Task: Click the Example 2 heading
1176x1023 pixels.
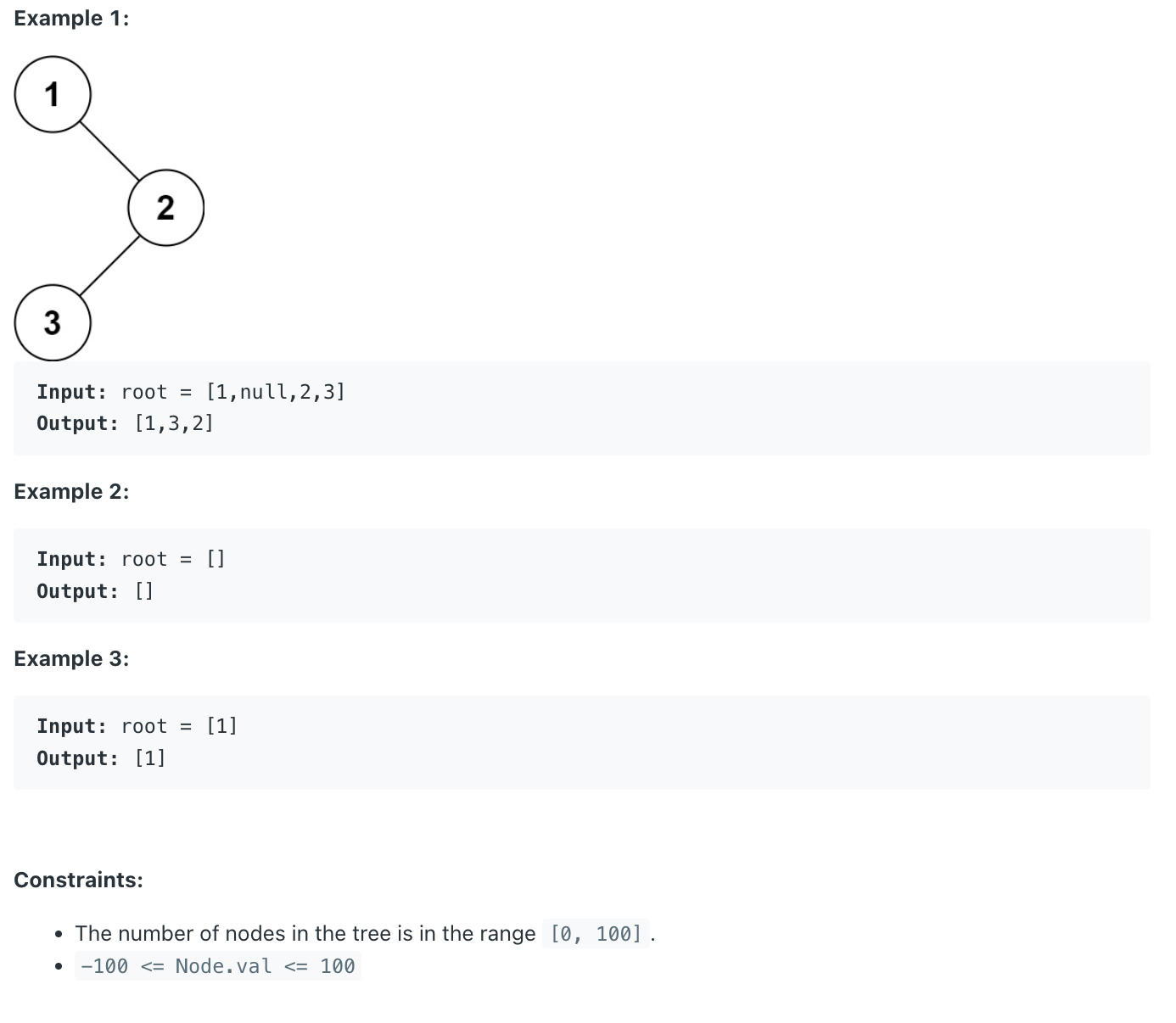Action: [72, 491]
